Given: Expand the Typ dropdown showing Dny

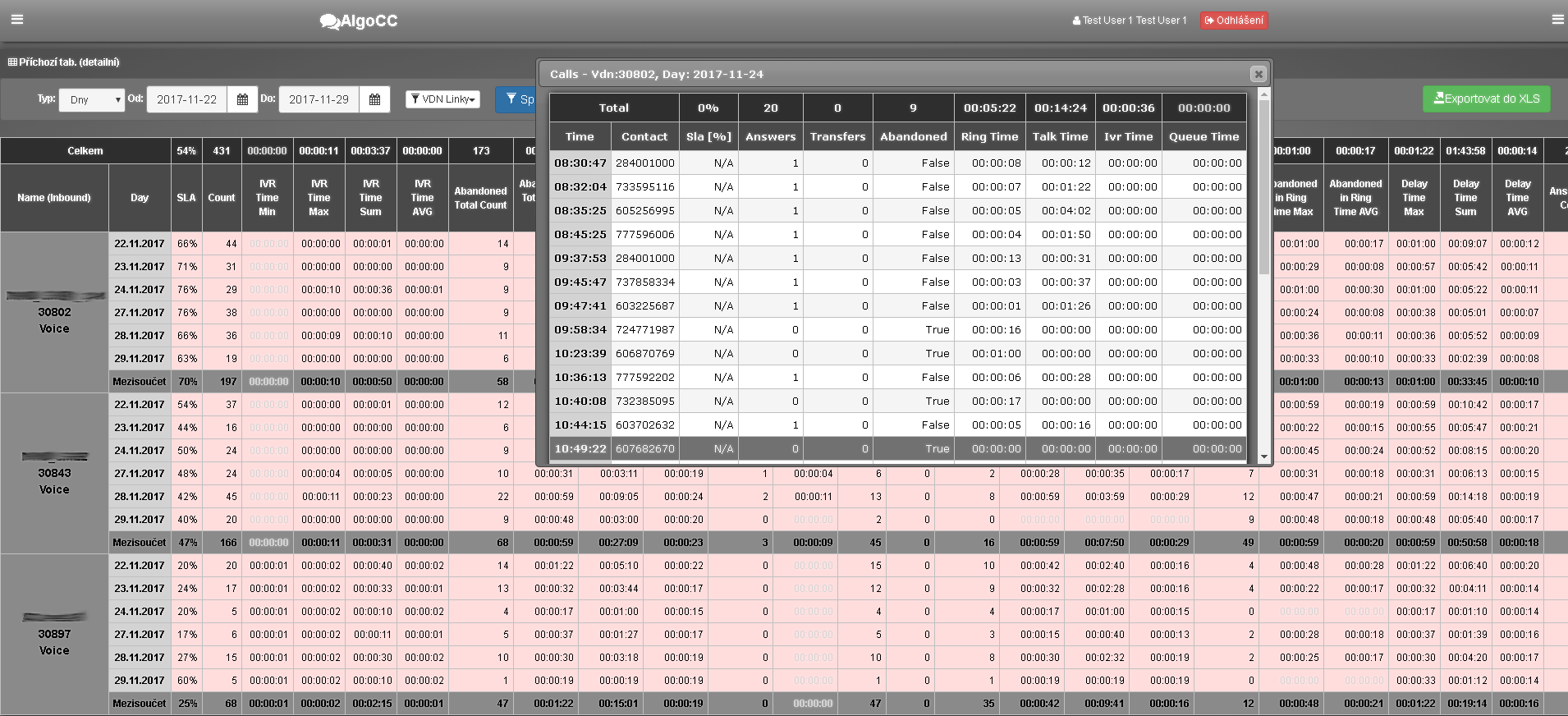Looking at the screenshot, I should coord(91,99).
